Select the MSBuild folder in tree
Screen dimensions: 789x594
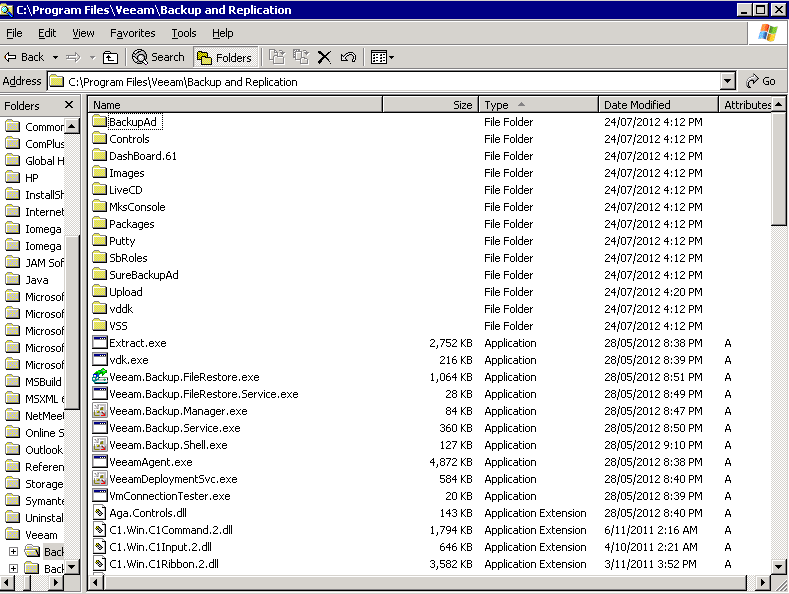pos(43,382)
